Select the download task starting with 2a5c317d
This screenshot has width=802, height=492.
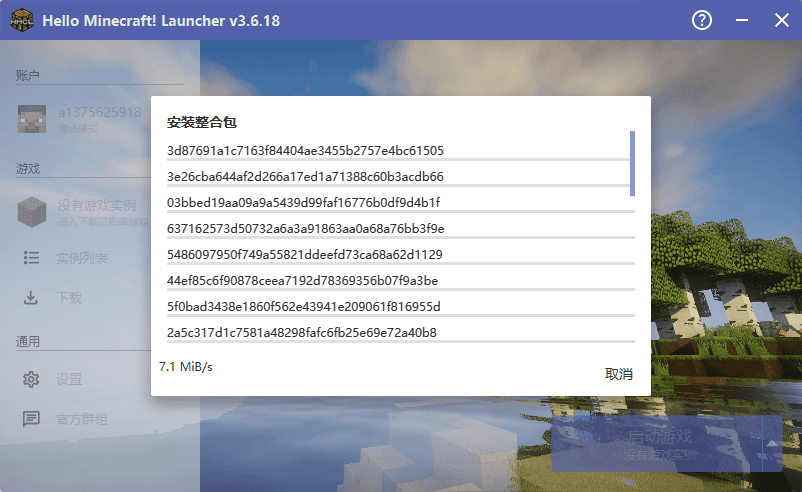301,332
